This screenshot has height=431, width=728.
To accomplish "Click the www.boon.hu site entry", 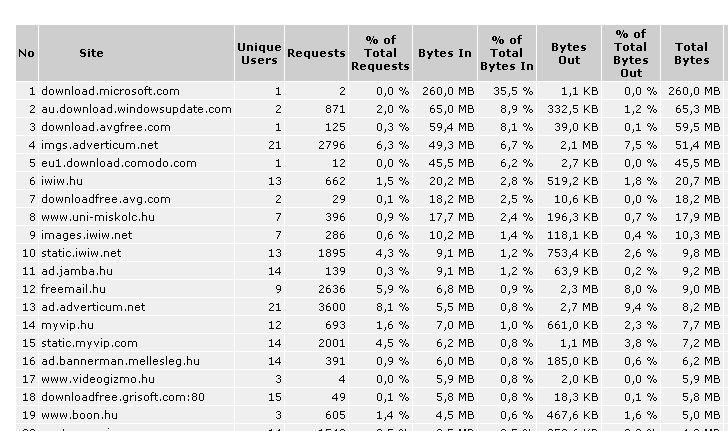I will [79, 415].
